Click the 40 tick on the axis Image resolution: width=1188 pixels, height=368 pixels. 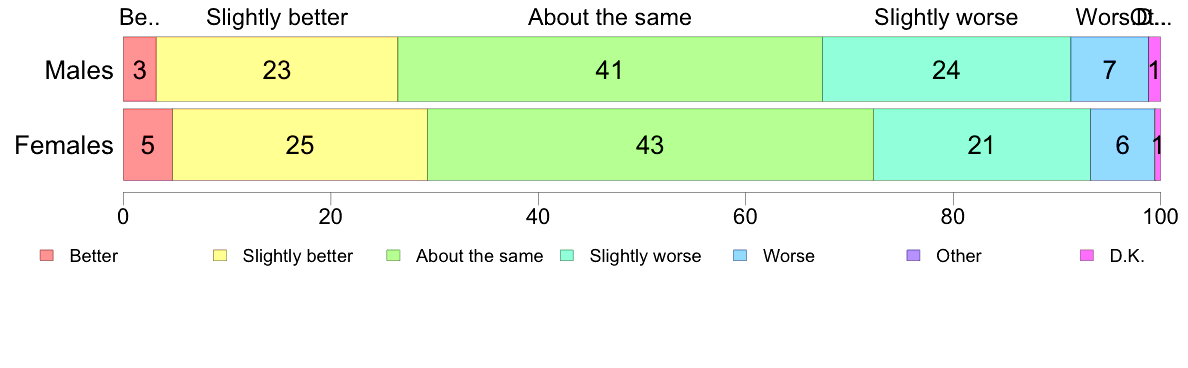(x=537, y=215)
